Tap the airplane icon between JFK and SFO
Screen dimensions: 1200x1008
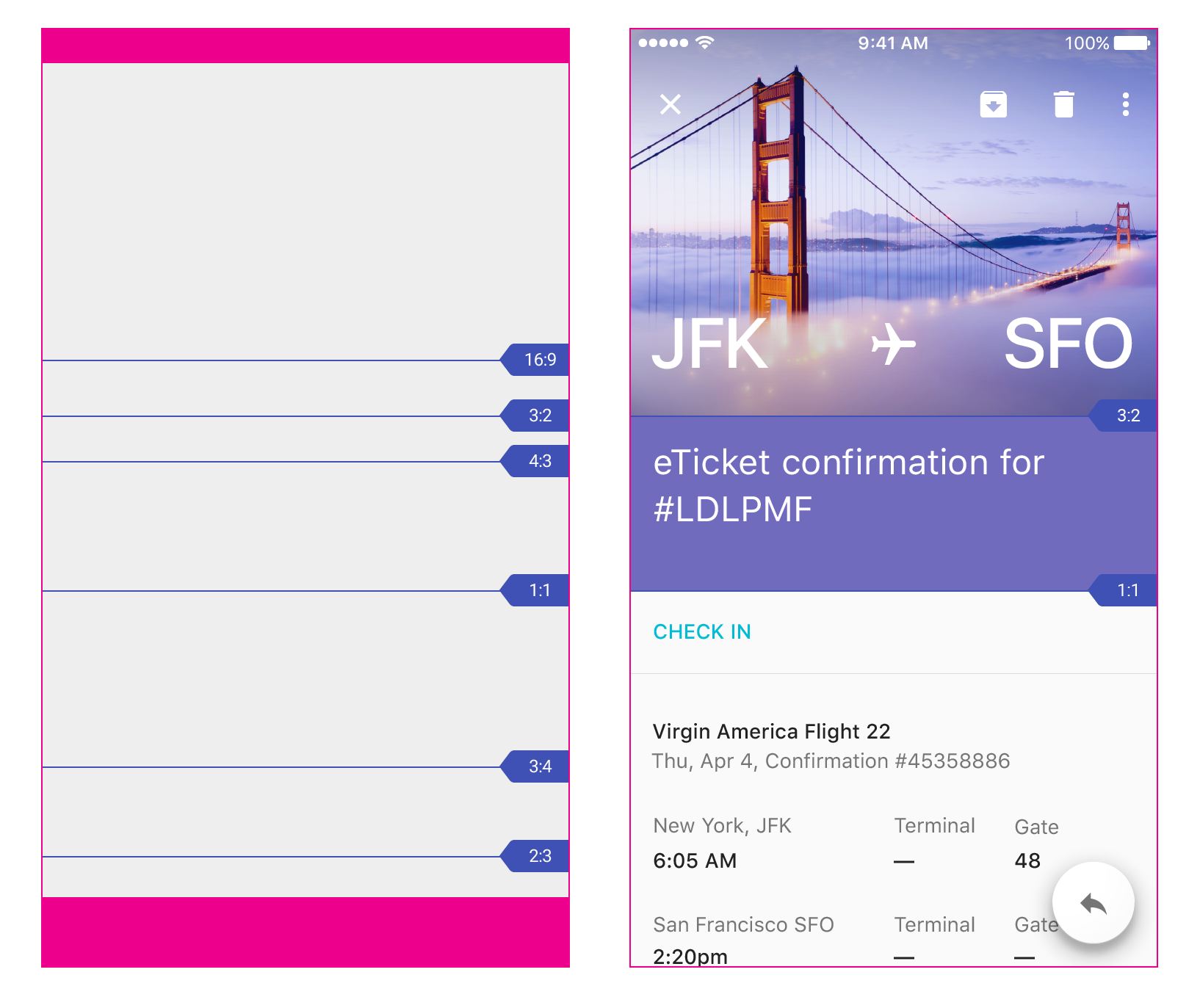point(893,344)
